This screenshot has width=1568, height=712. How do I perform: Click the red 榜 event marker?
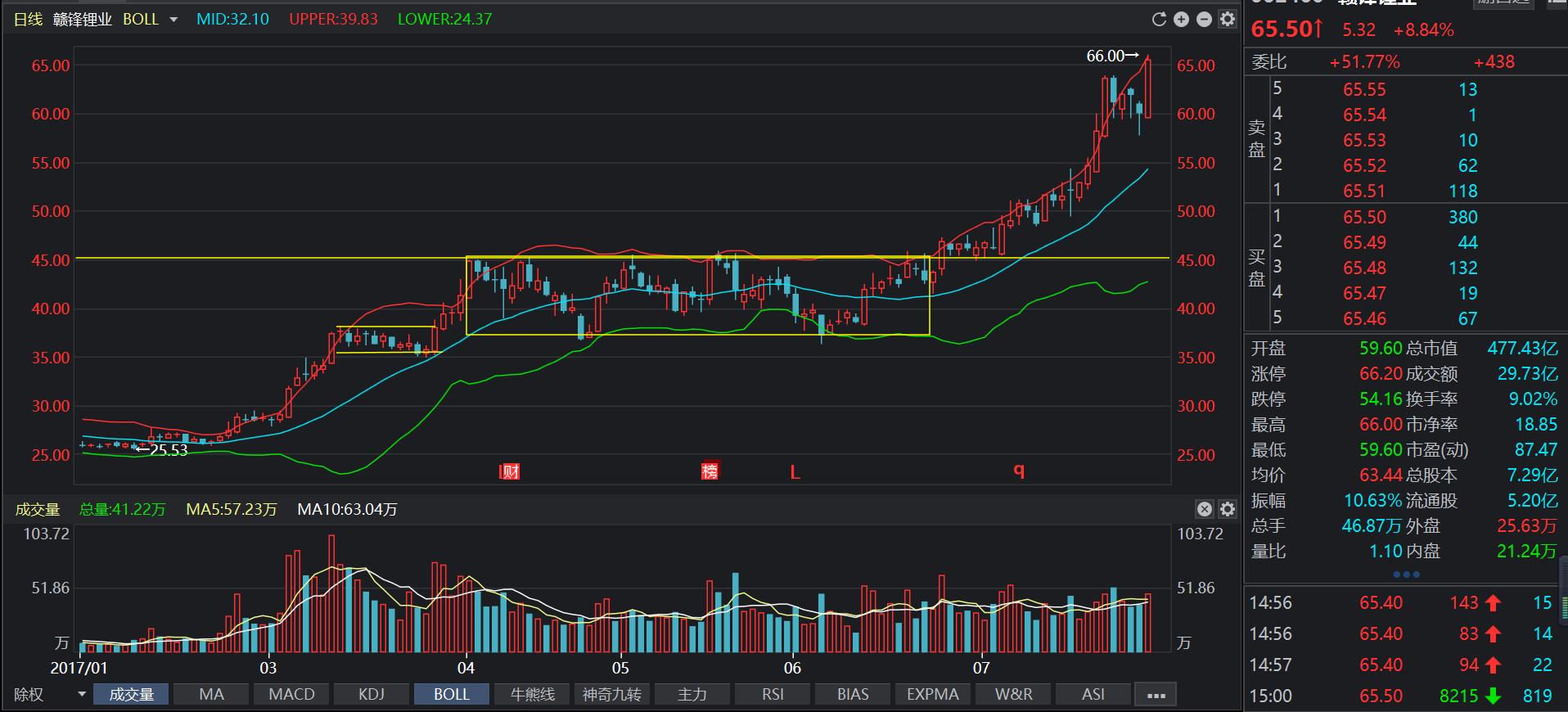710,471
